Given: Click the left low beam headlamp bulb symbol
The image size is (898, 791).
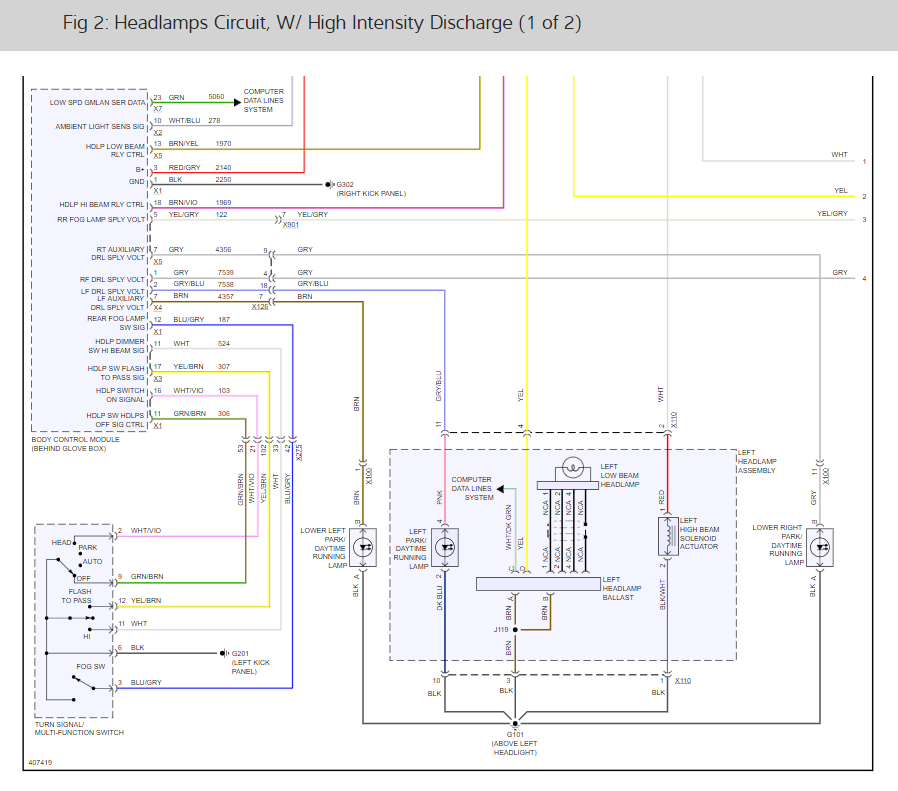Looking at the screenshot, I should pos(573,465).
